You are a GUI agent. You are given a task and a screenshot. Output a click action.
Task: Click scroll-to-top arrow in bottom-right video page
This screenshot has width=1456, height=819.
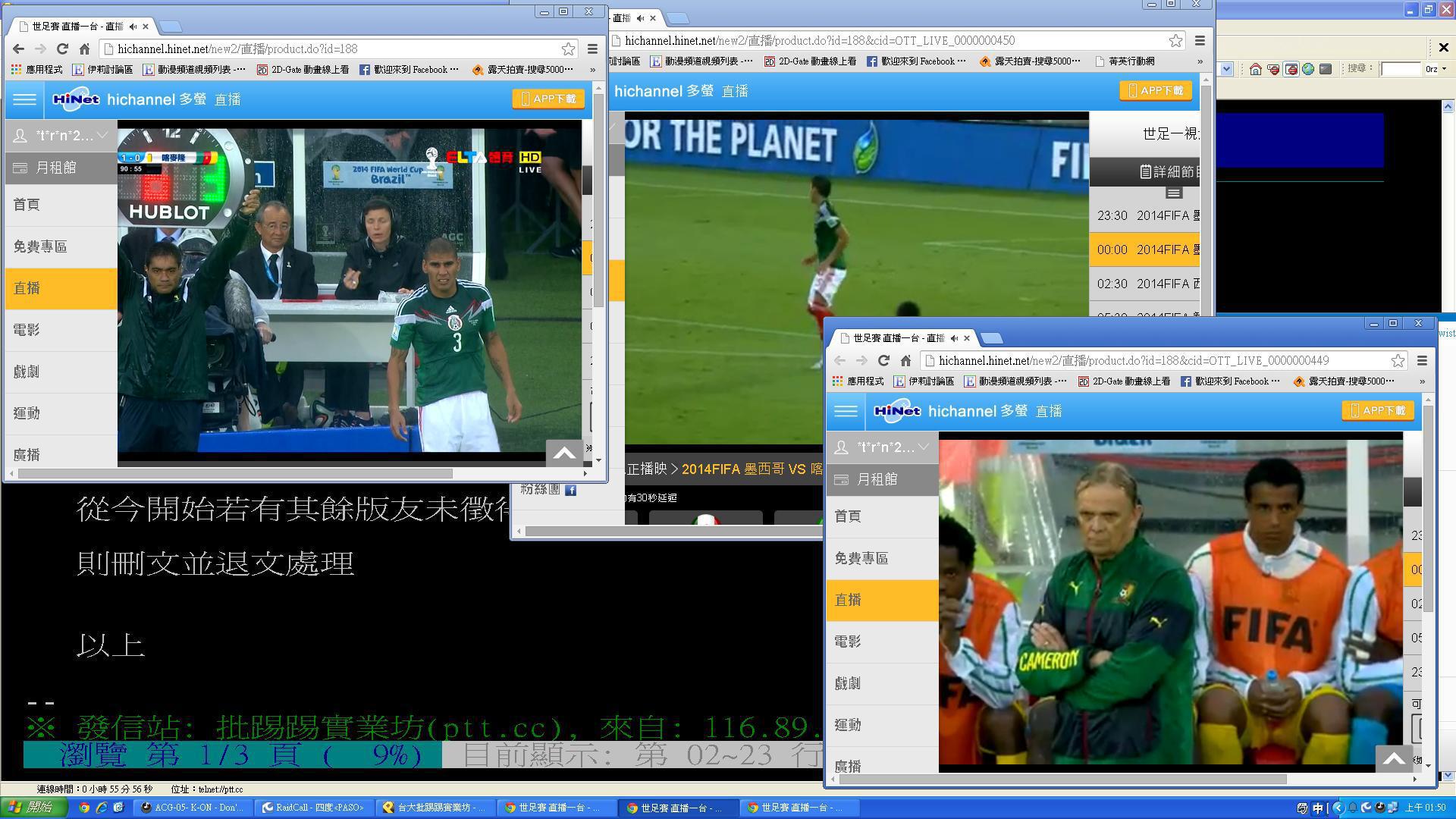pyautogui.click(x=1394, y=758)
